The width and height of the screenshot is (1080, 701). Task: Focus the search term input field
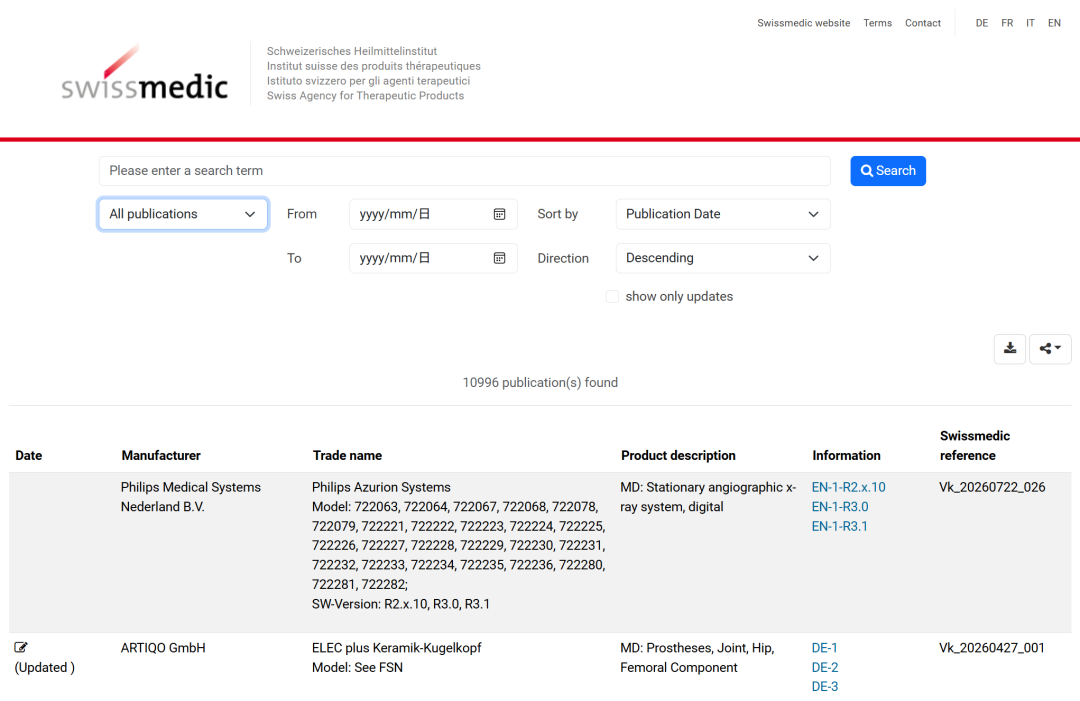coord(465,171)
